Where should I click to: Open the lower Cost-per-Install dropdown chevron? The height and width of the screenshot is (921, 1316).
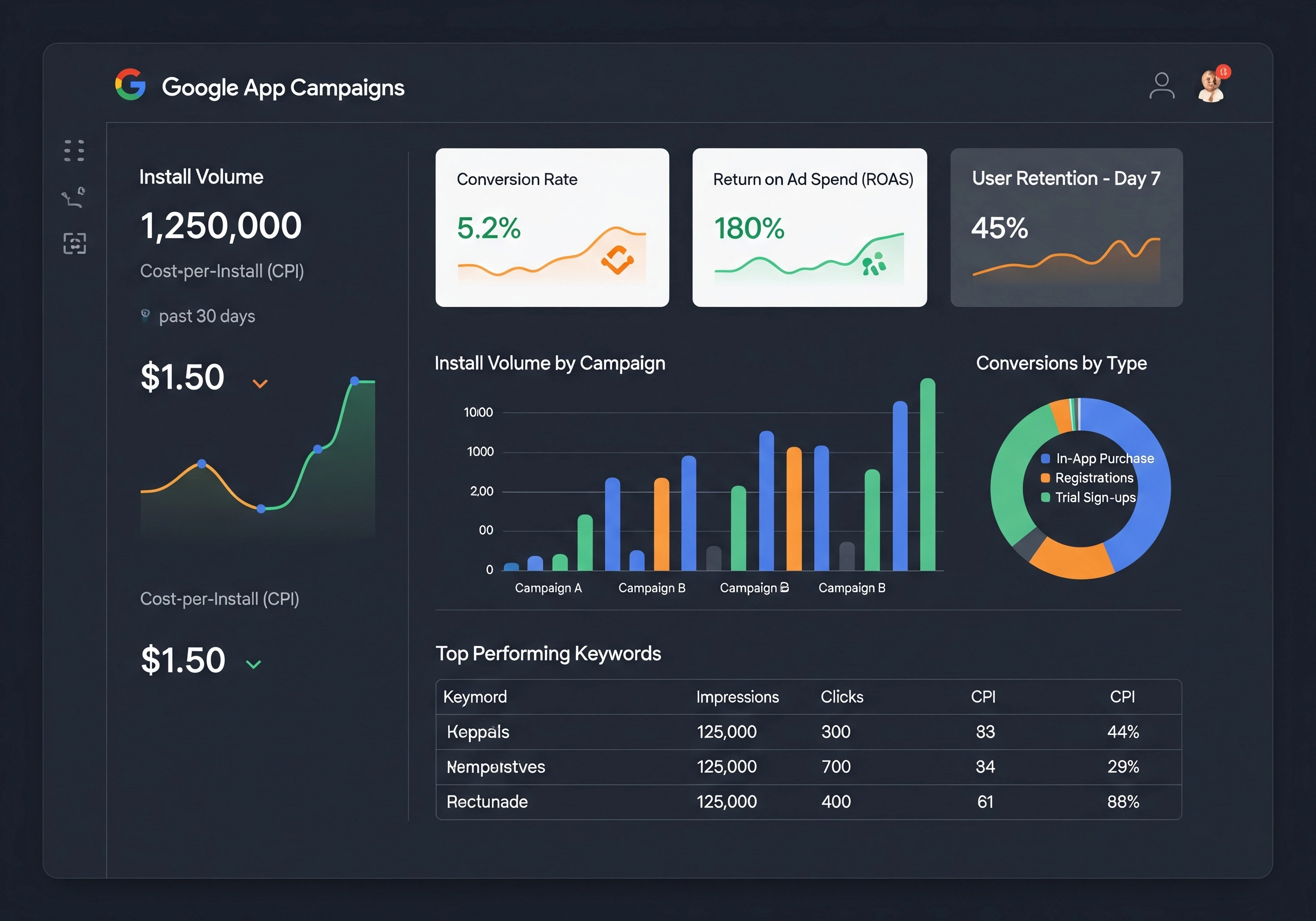tap(254, 665)
